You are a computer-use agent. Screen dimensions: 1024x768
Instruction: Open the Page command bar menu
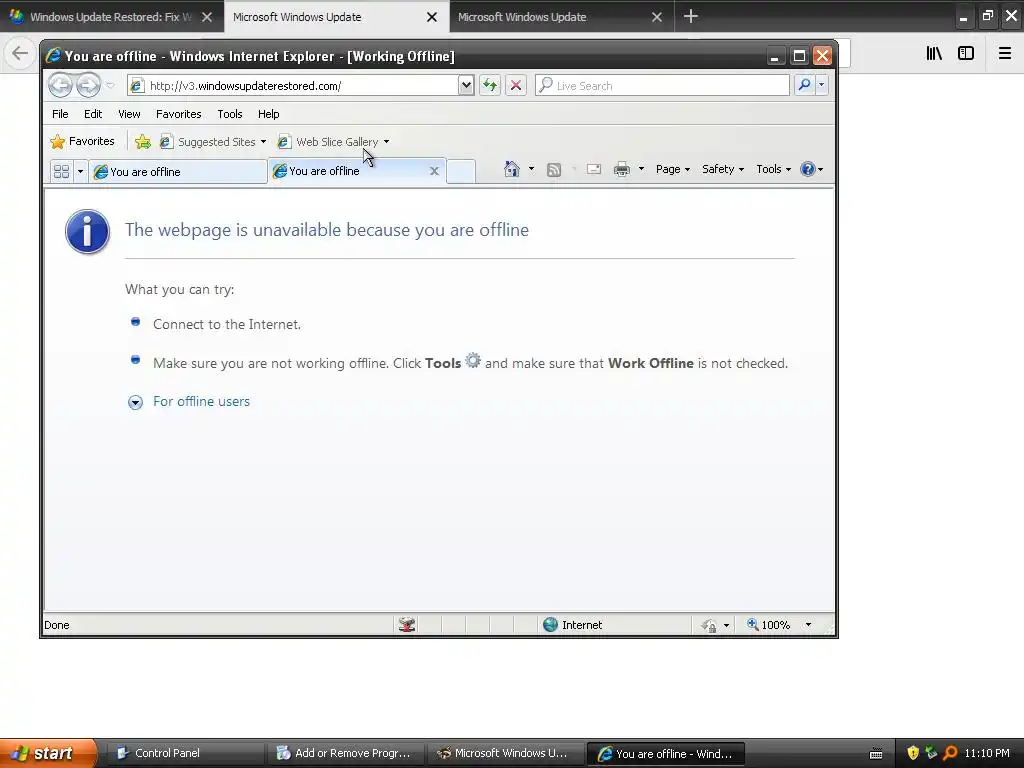(x=673, y=169)
